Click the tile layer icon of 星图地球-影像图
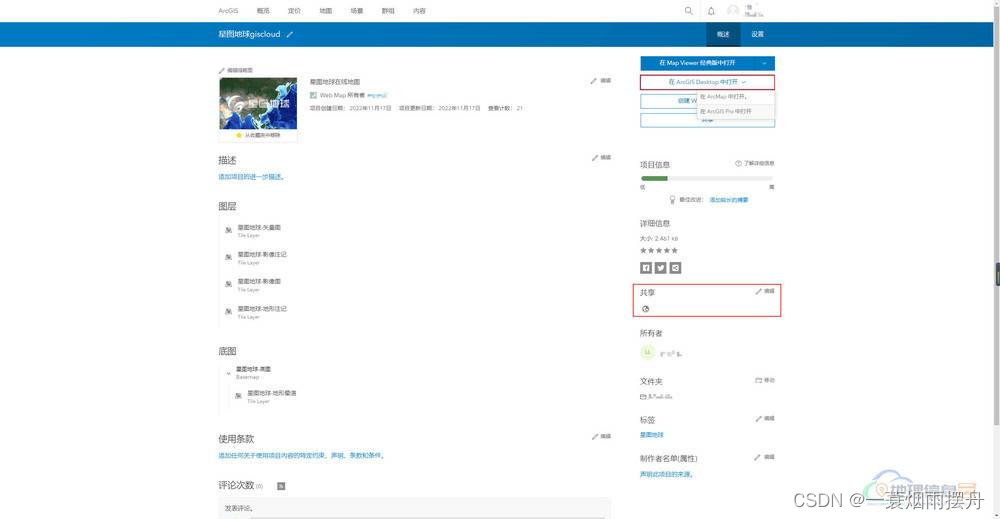The image size is (1000, 519). point(228,284)
